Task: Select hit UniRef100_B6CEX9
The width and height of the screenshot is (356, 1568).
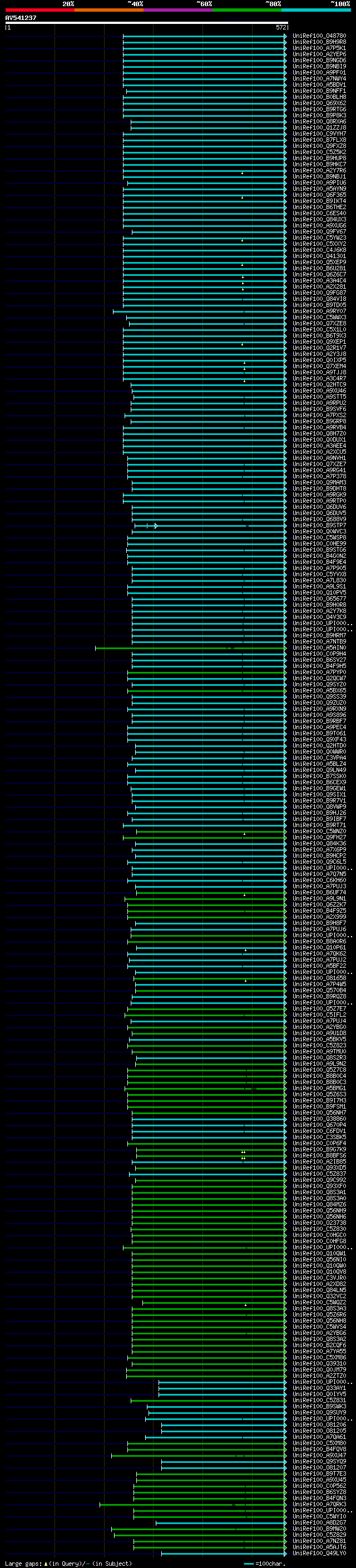Action: click(x=319, y=782)
